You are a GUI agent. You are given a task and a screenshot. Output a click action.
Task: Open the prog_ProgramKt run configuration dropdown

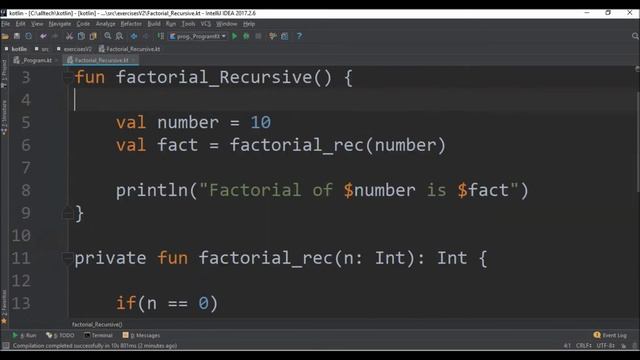[x=198, y=36]
